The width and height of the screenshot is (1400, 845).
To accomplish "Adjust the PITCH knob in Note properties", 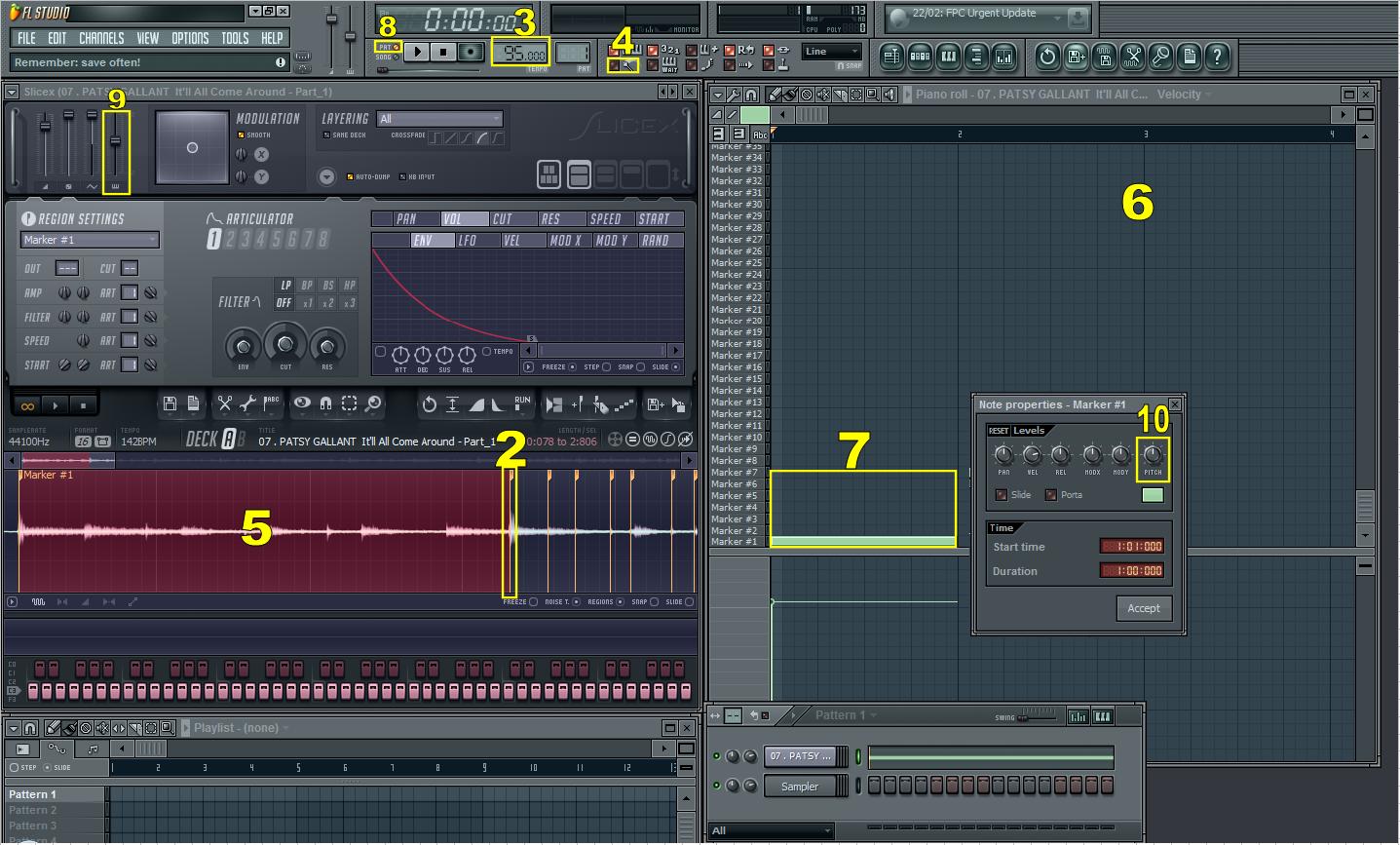I will point(1153,456).
